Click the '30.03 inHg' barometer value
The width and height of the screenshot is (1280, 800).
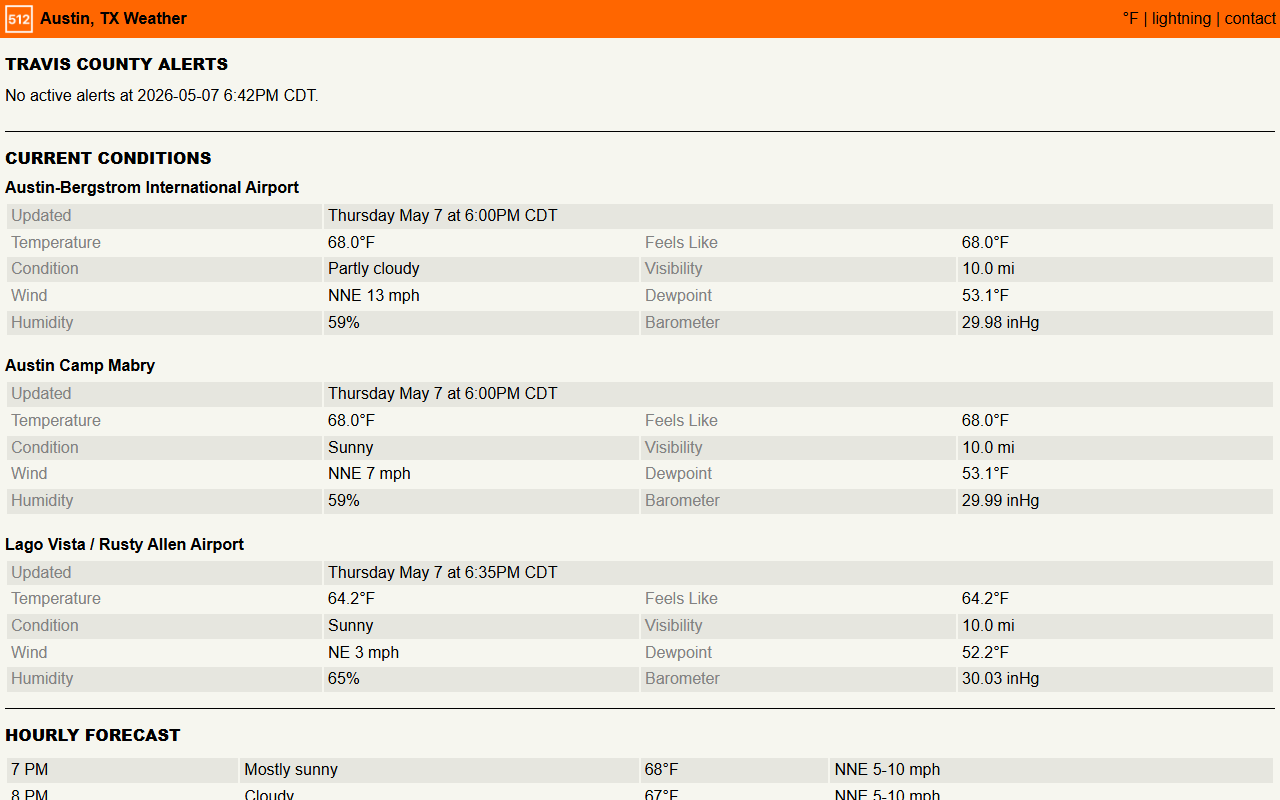(x=1000, y=678)
